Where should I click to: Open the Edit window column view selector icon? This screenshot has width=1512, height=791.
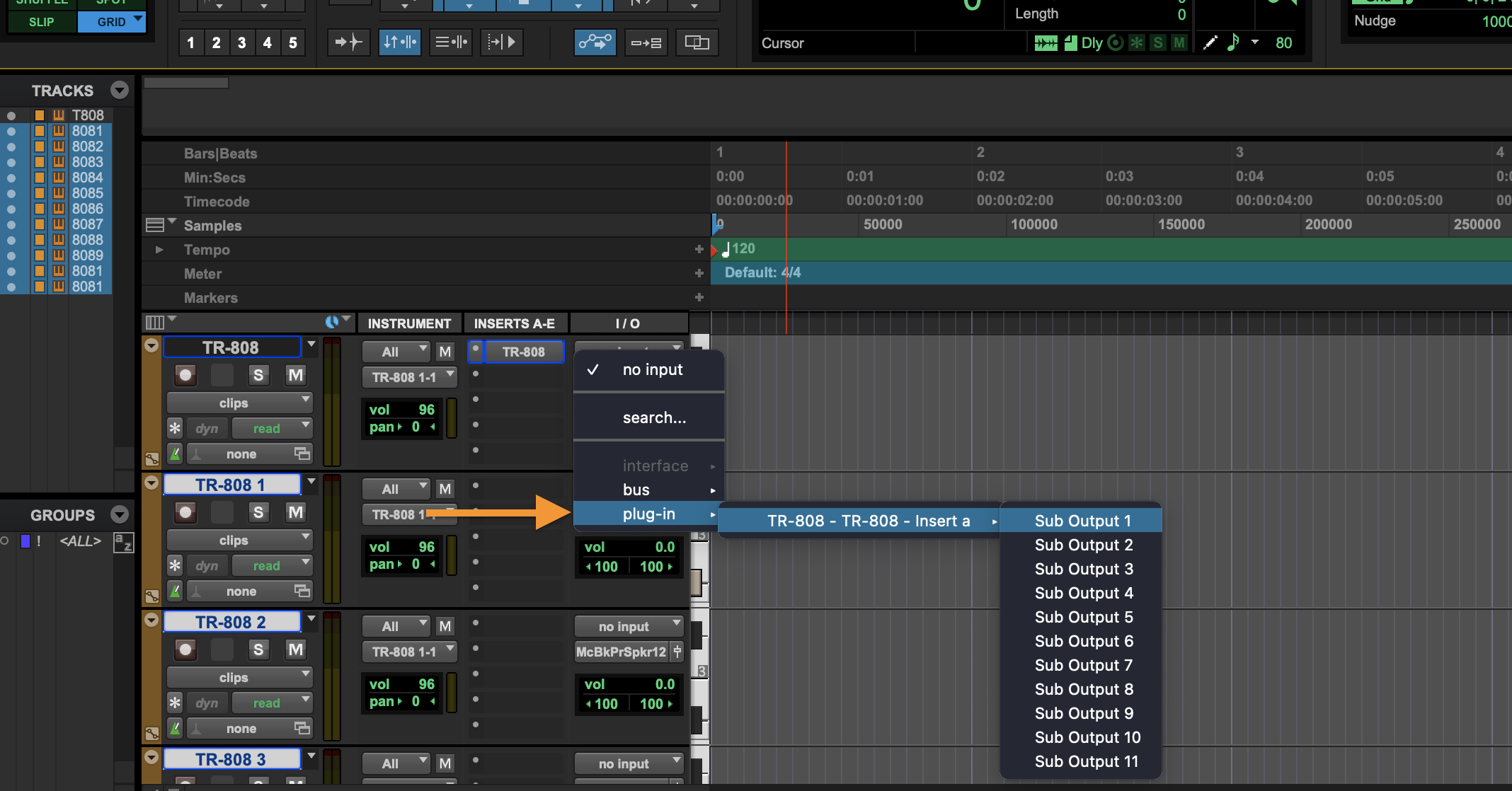coord(154,323)
